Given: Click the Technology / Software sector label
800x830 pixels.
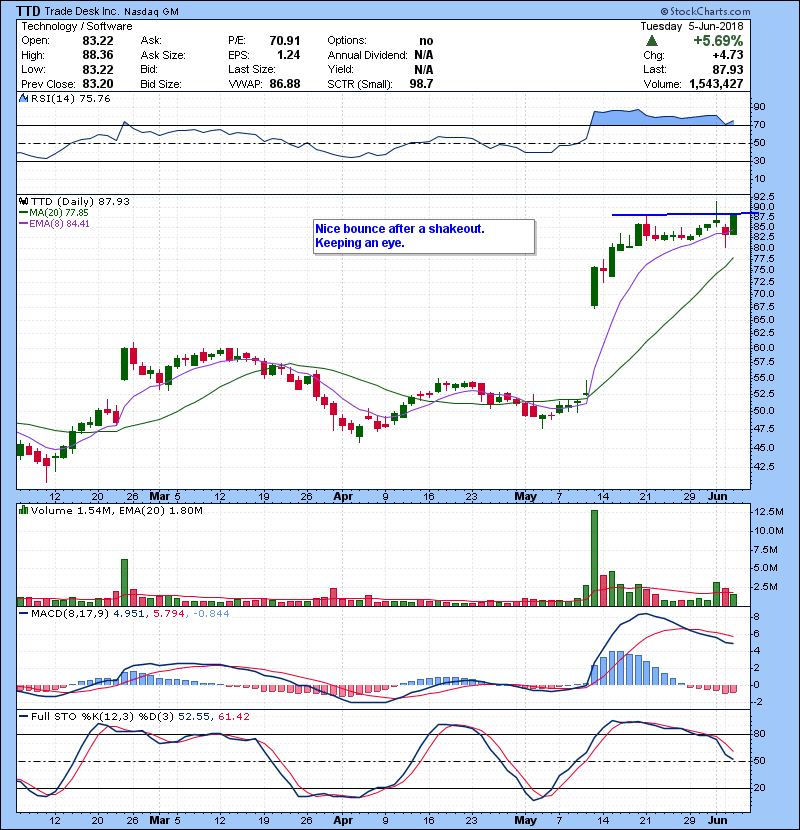Looking at the screenshot, I should click(77, 26).
